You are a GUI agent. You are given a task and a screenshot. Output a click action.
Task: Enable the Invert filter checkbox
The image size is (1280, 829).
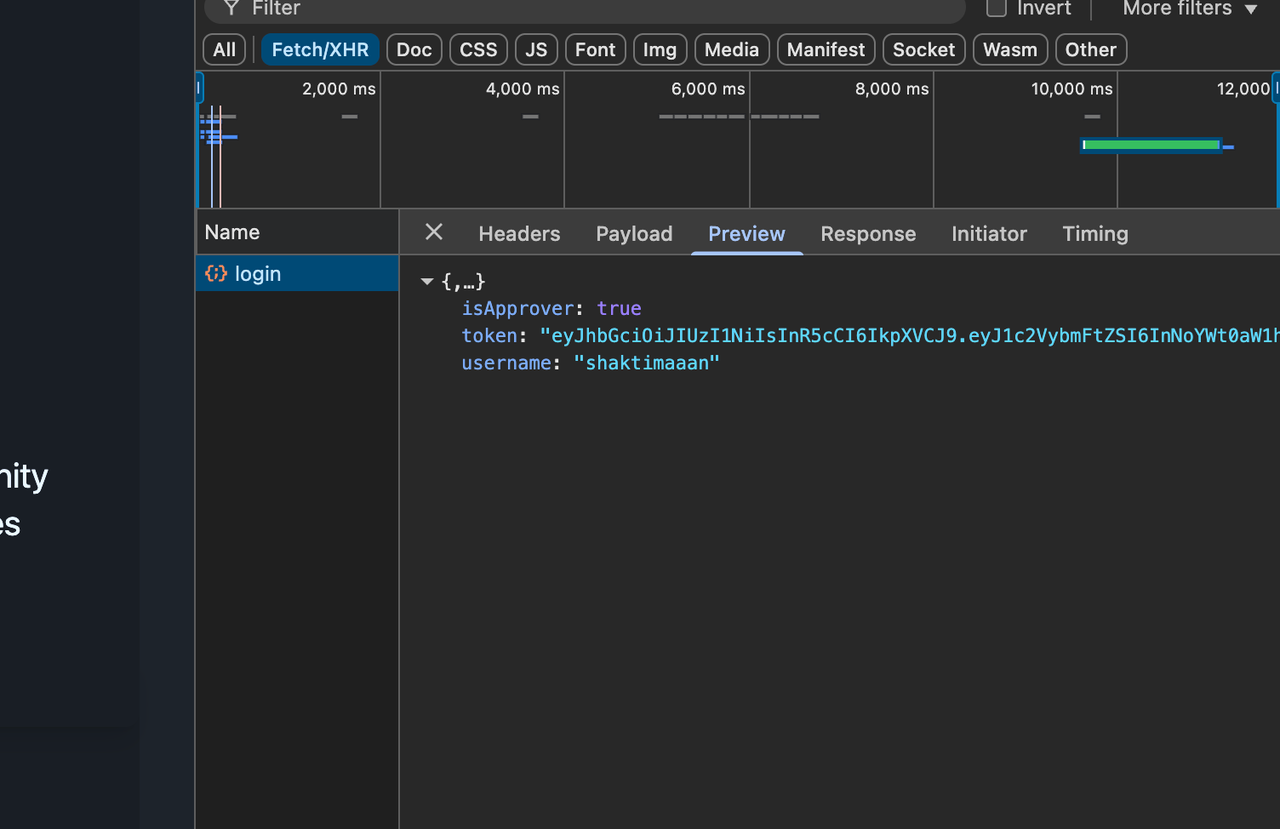[996, 8]
